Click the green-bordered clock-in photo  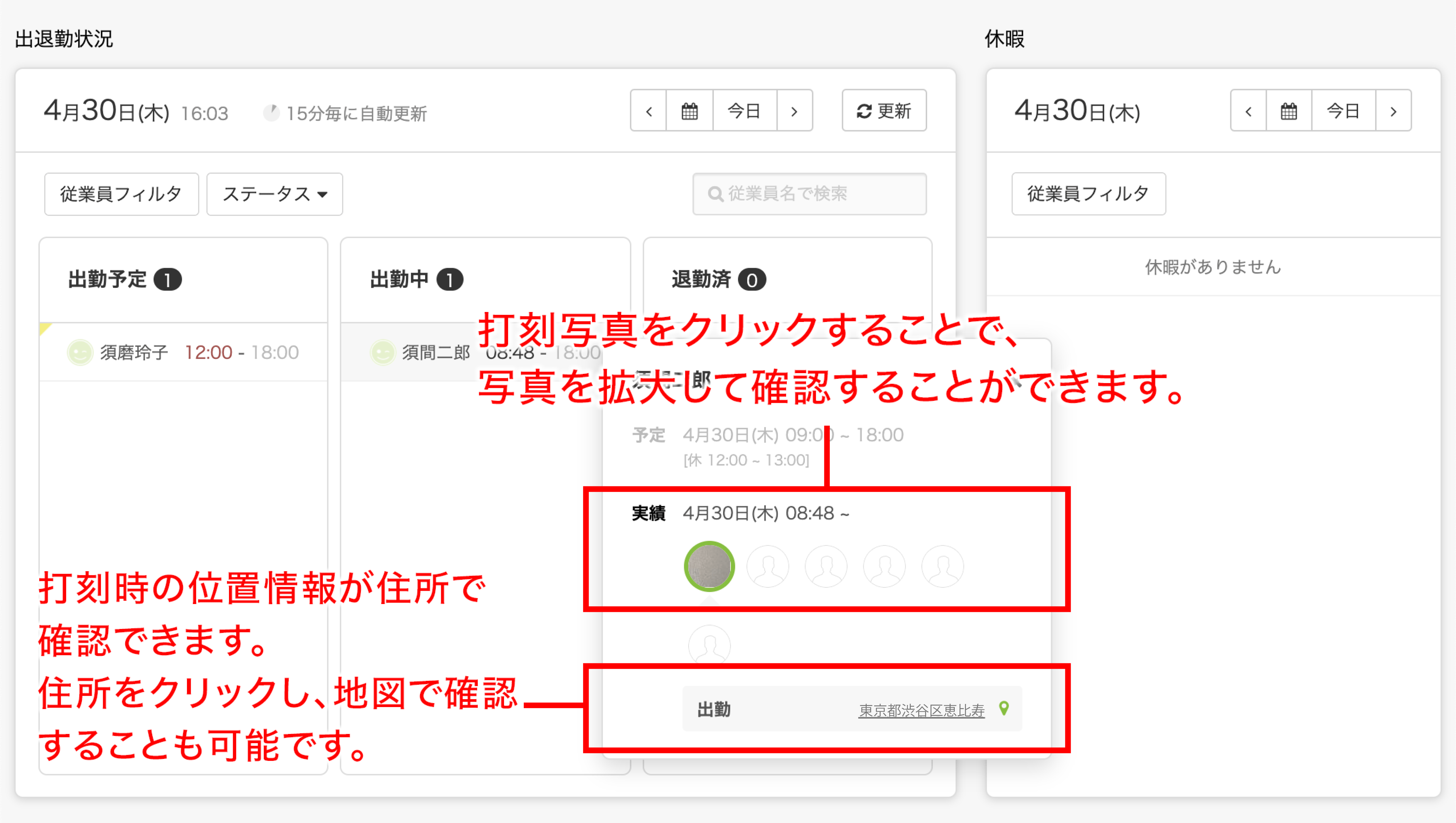point(709,567)
